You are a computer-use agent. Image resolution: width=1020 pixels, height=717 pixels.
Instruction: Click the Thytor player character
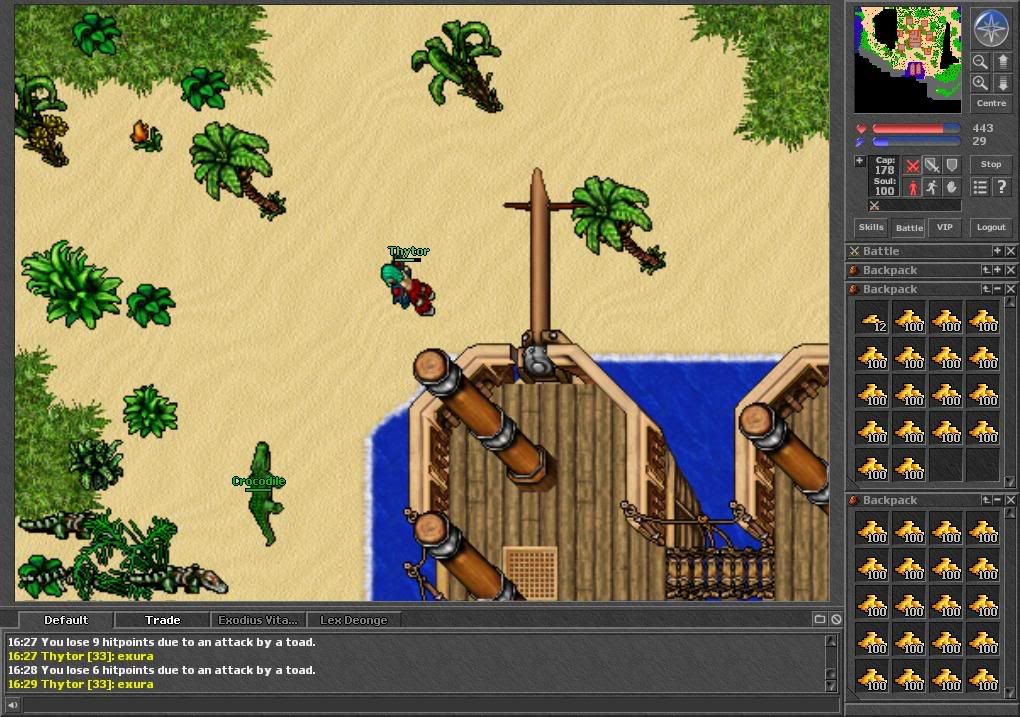click(409, 288)
